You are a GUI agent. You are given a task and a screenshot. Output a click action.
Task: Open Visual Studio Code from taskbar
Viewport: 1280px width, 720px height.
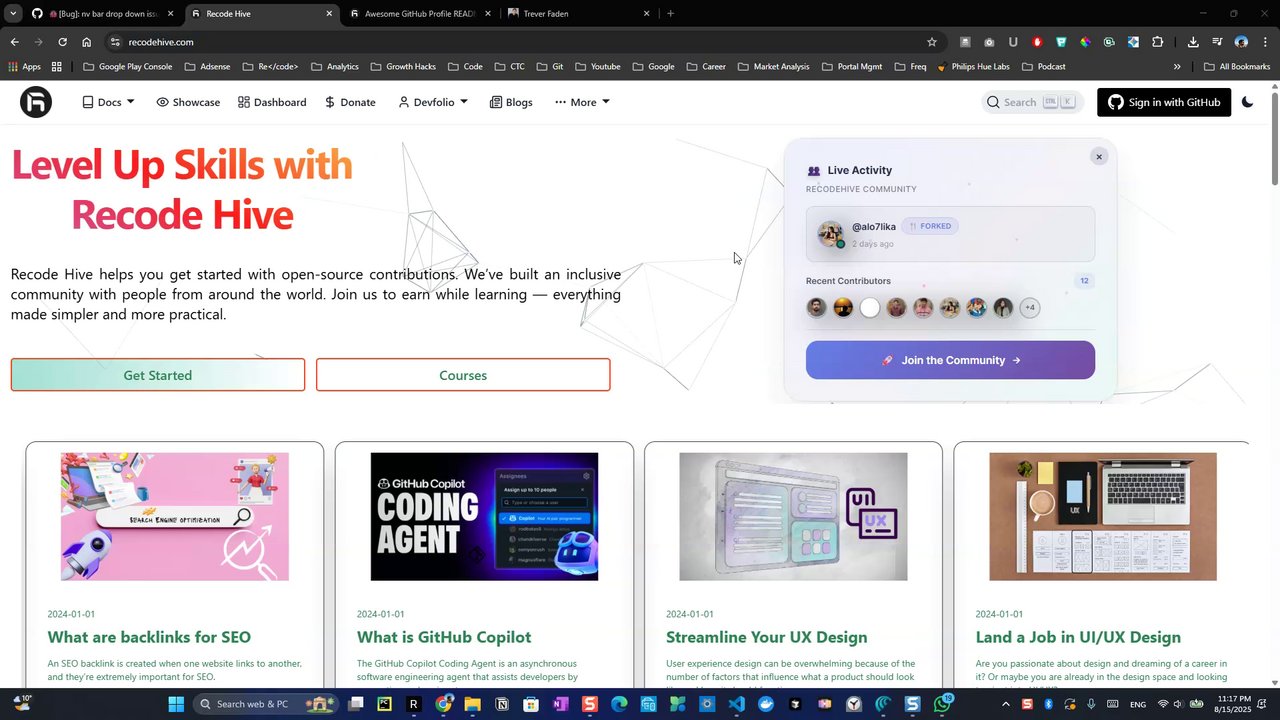(x=737, y=704)
